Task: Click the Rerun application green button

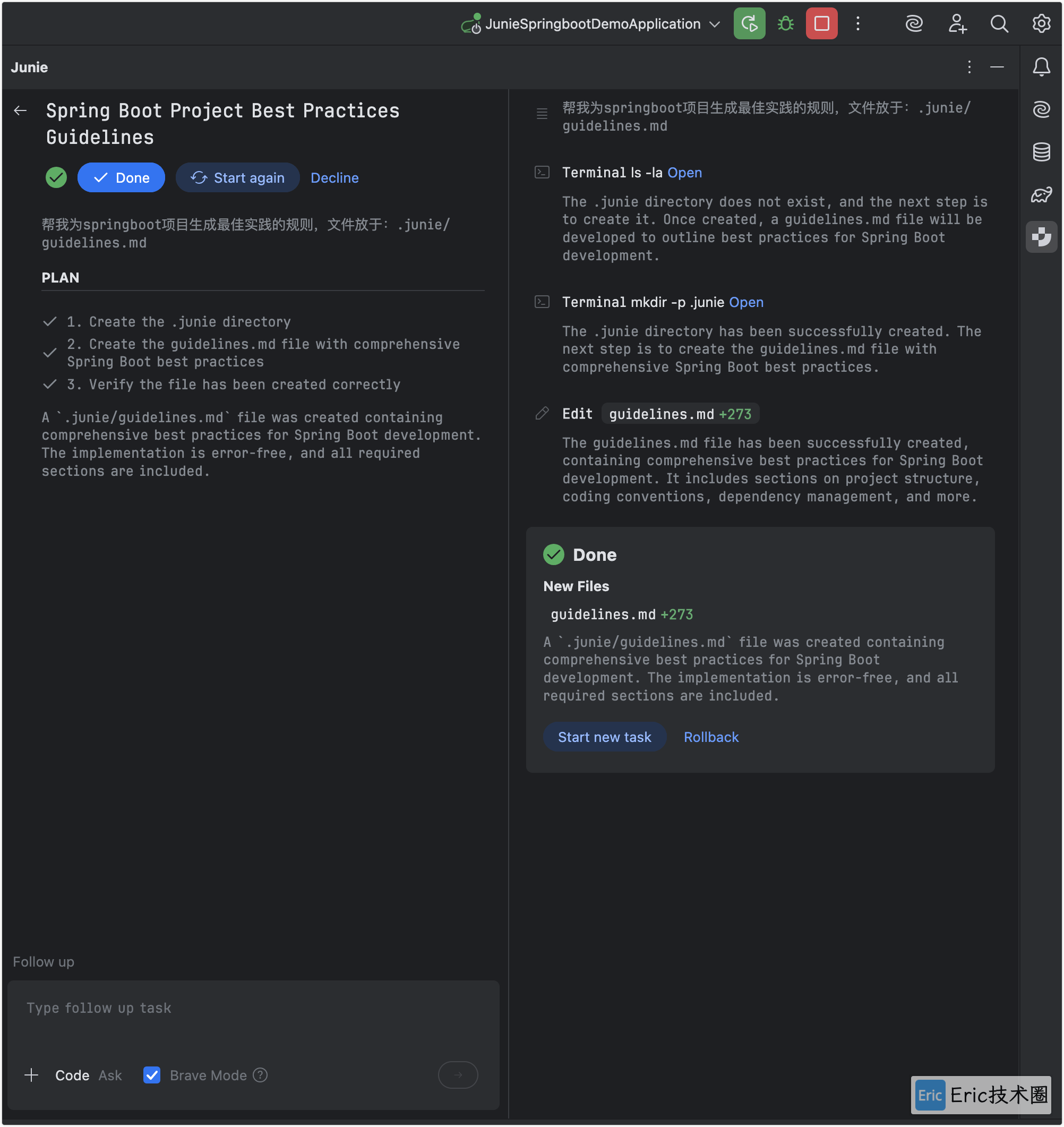Action: (749, 24)
